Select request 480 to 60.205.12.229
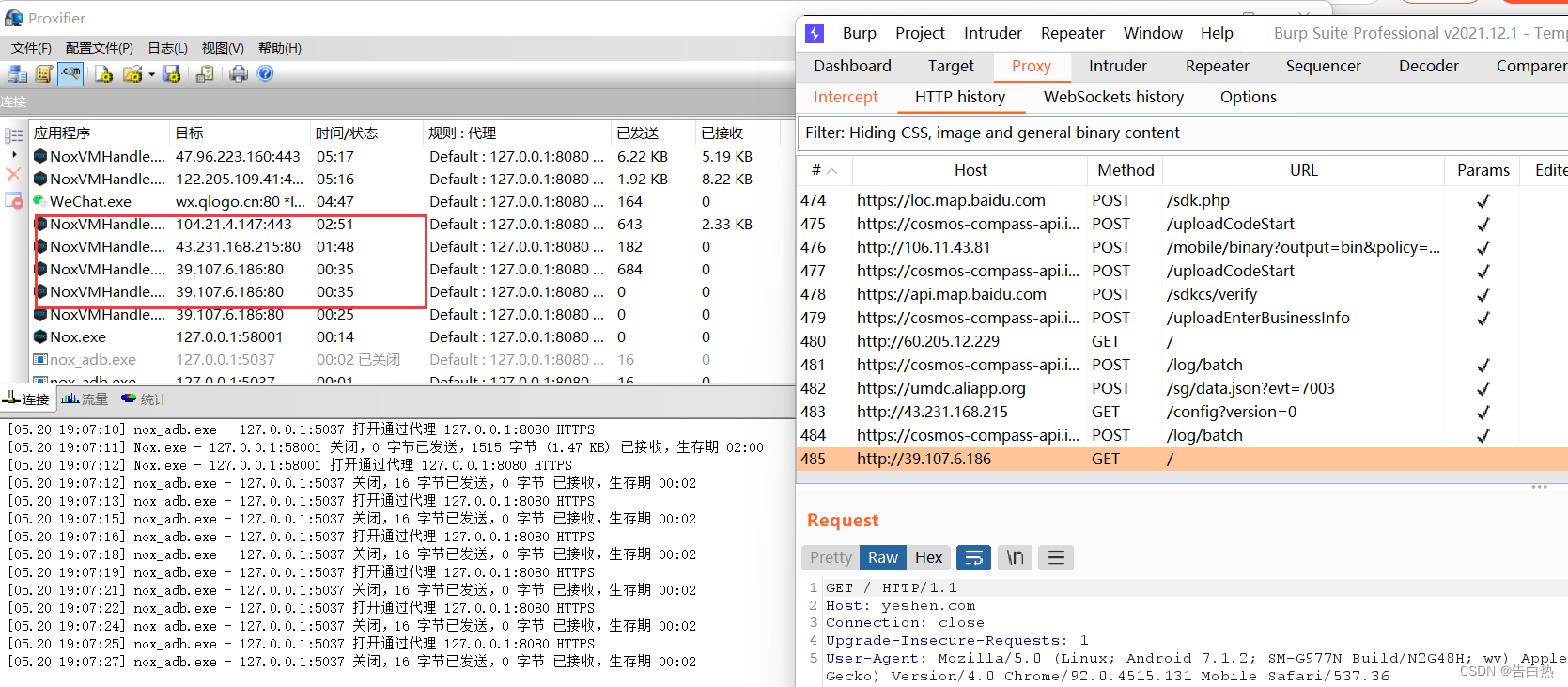Viewport: 1568px width, 687px height. point(1182,341)
